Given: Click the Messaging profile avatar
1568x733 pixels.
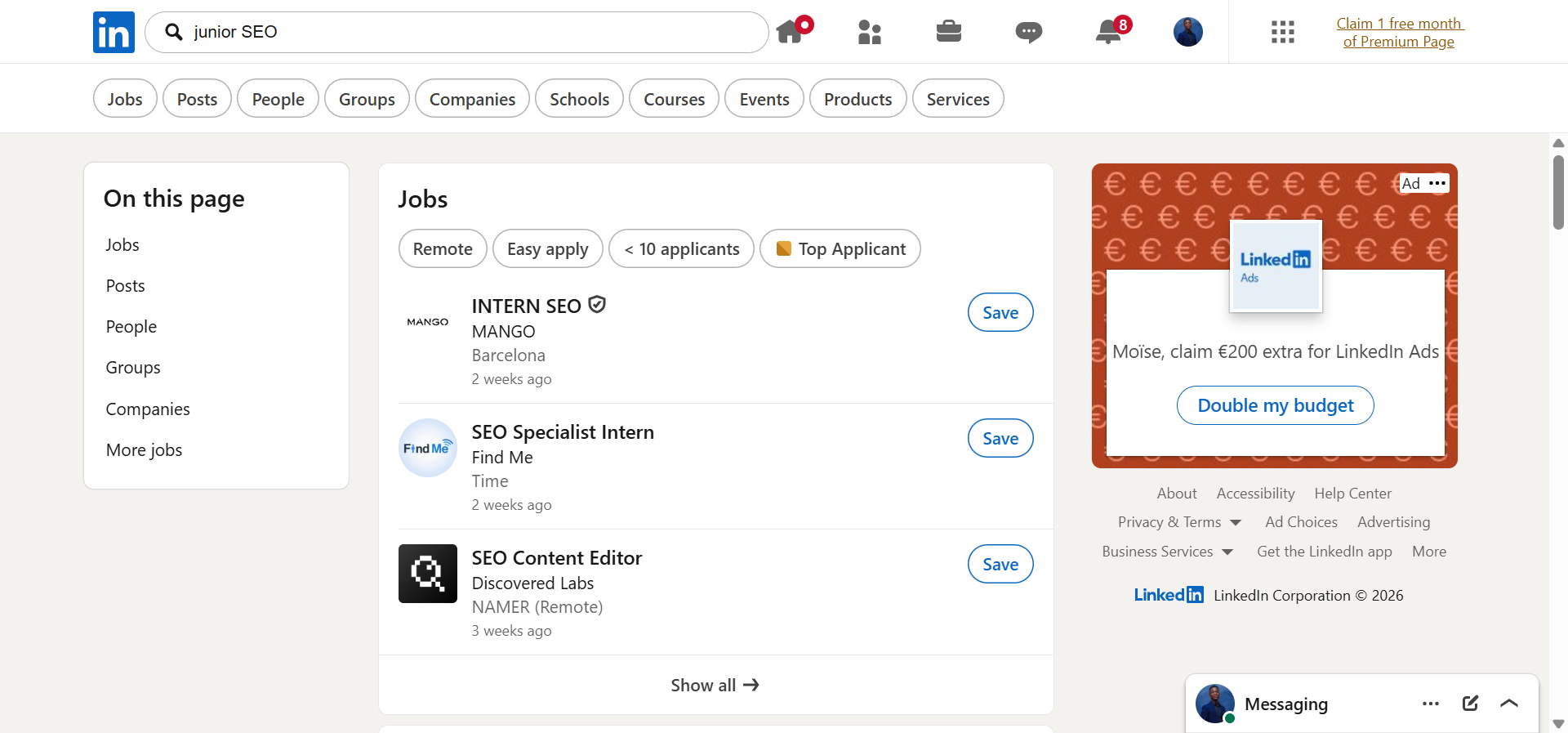Looking at the screenshot, I should tap(1215, 704).
